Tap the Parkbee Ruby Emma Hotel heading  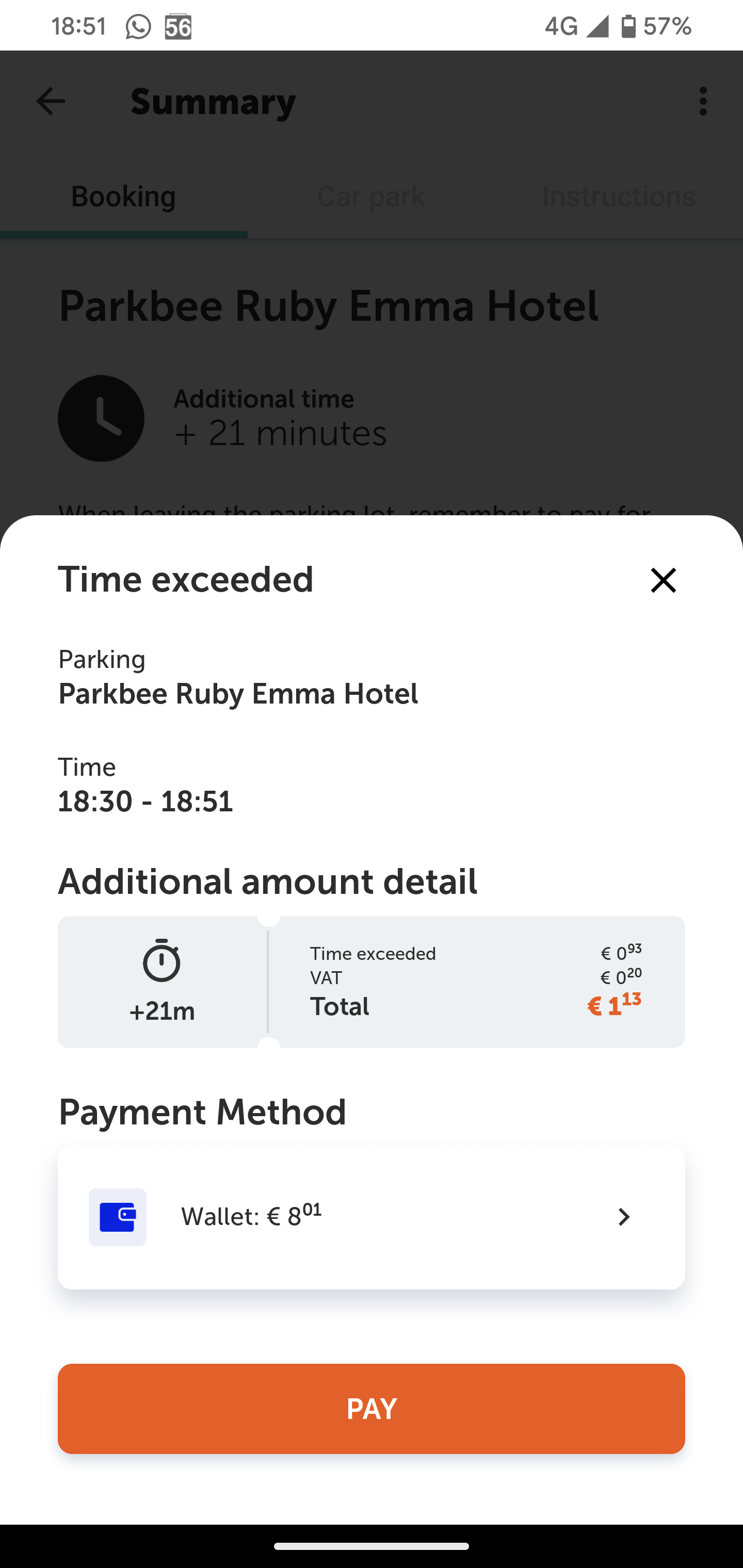click(328, 306)
